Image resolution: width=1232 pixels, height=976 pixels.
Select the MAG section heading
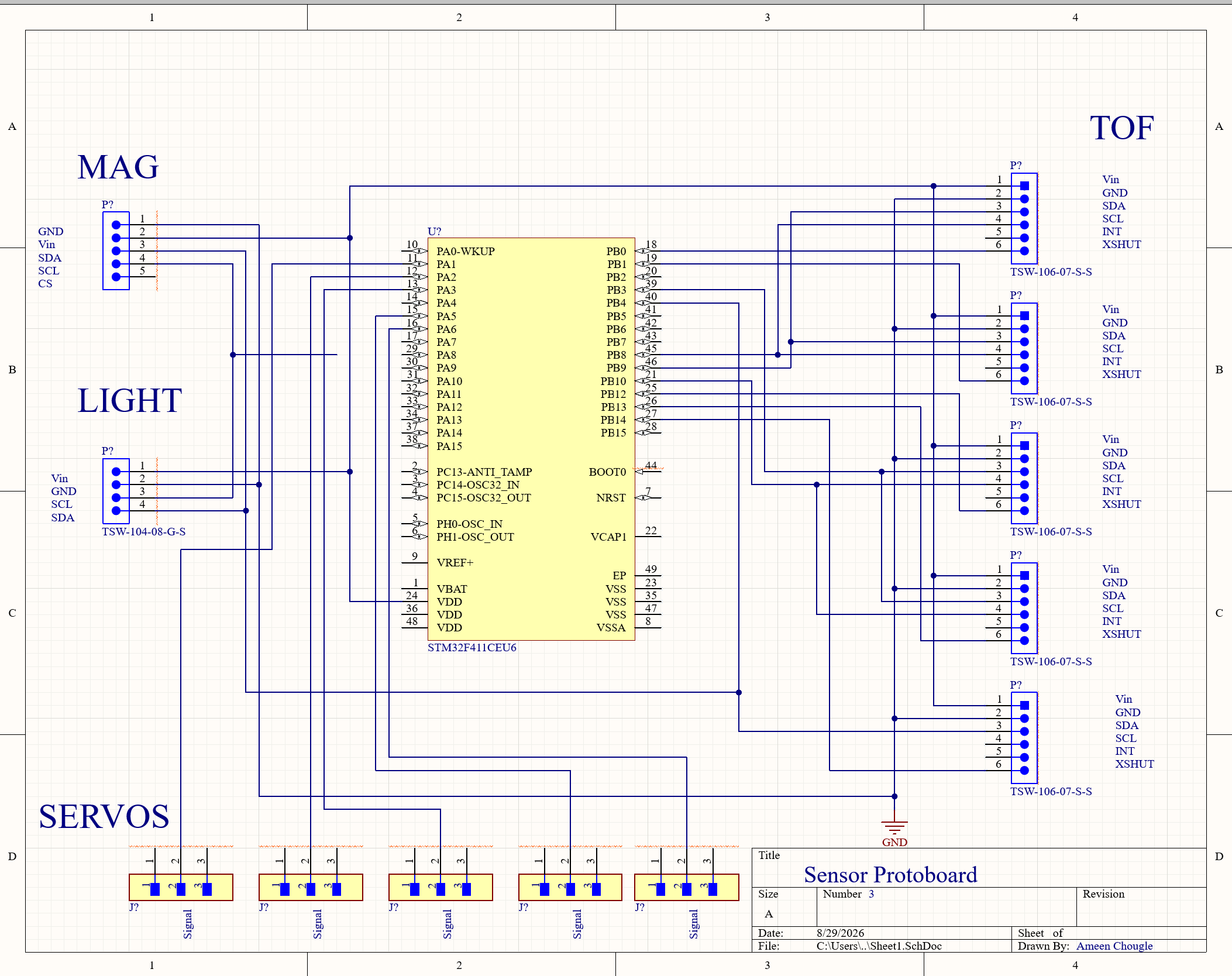click(x=118, y=167)
